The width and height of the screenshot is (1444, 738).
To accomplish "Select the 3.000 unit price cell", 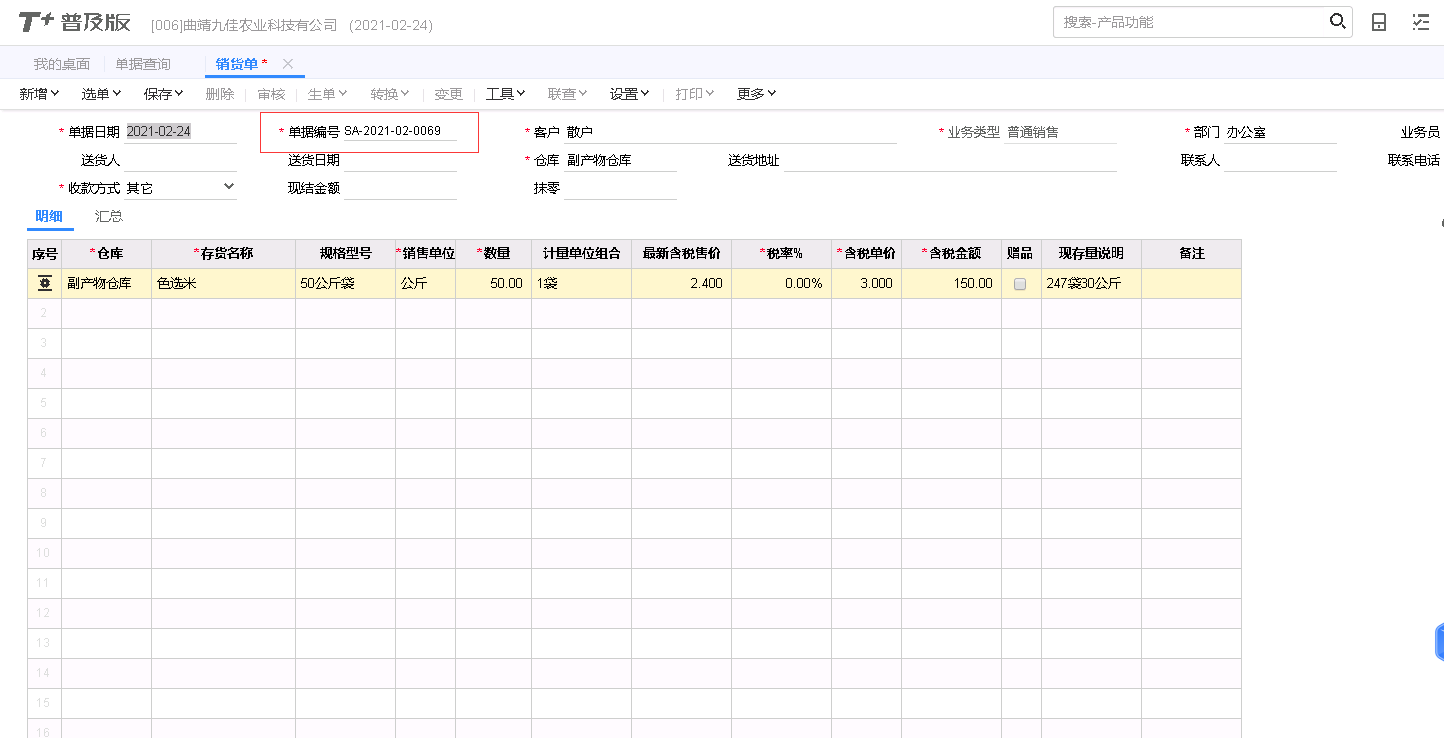I will (x=867, y=284).
